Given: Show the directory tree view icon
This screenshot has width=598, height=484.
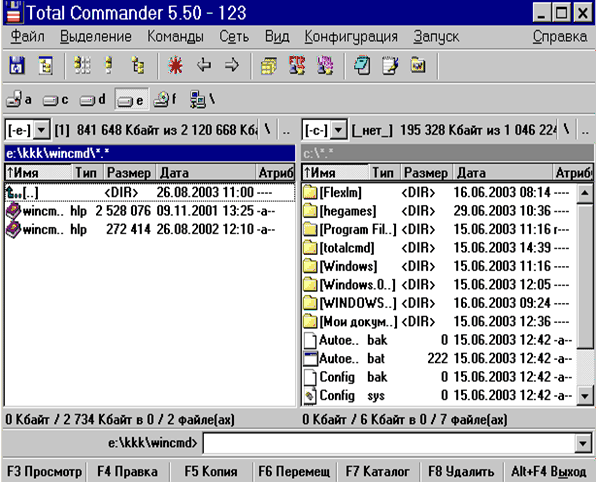Looking at the screenshot, I should point(138,66).
